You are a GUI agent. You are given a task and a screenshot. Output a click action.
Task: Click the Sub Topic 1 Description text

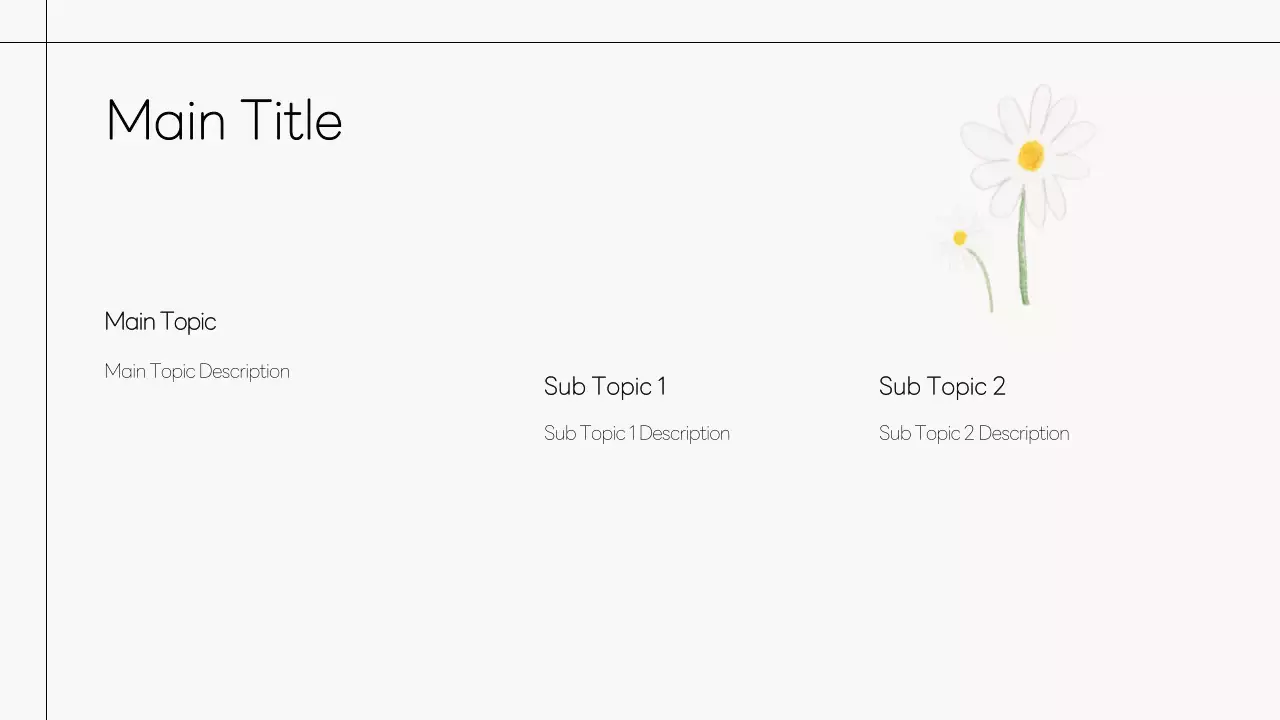coord(636,433)
